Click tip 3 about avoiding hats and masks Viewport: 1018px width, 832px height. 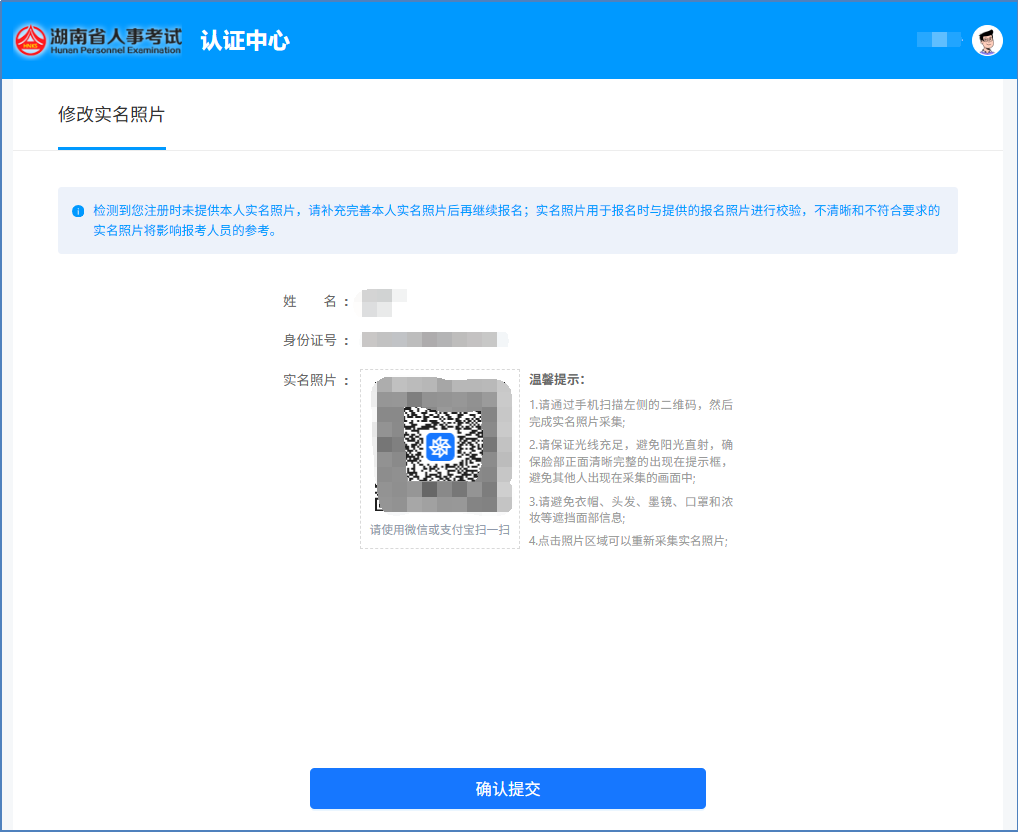pyautogui.click(x=630, y=509)
